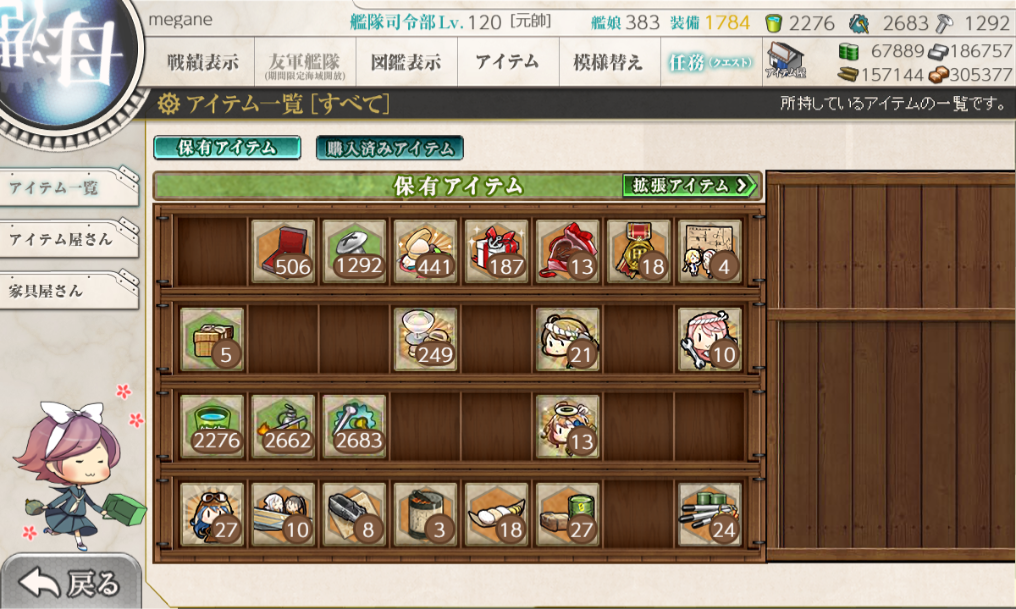
Task: Select the medal item showing 18
Action: click(x=639, y=251)
